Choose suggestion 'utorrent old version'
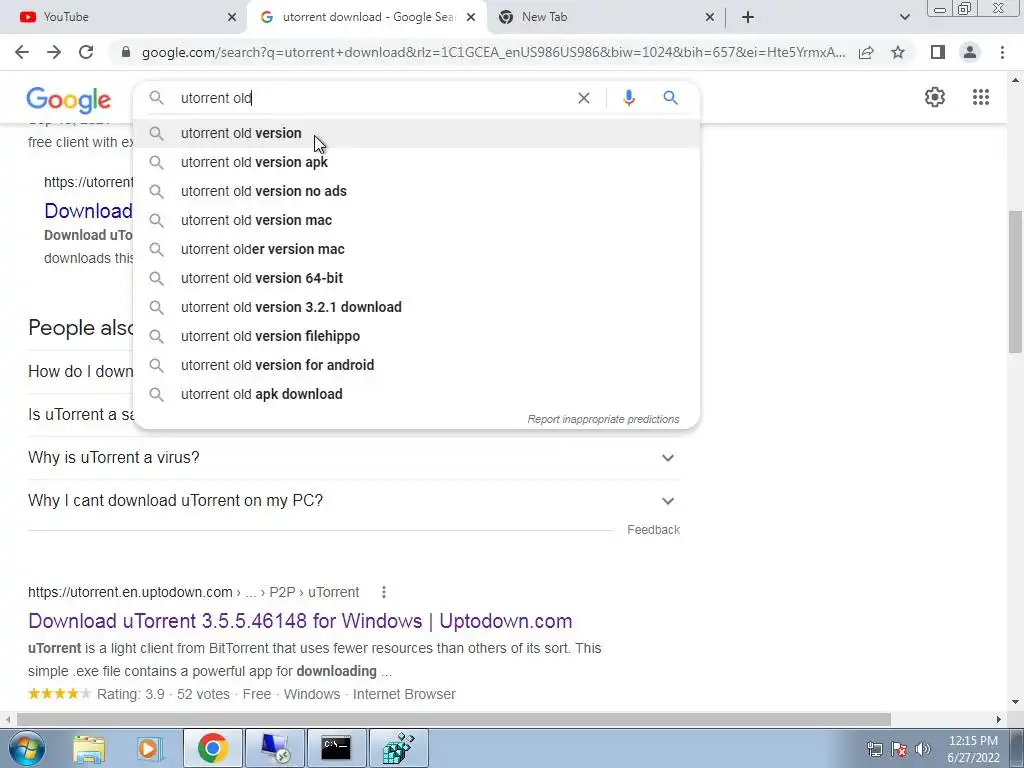Image resolution: width=1024 pixels, height=768 pixels. 417,133
